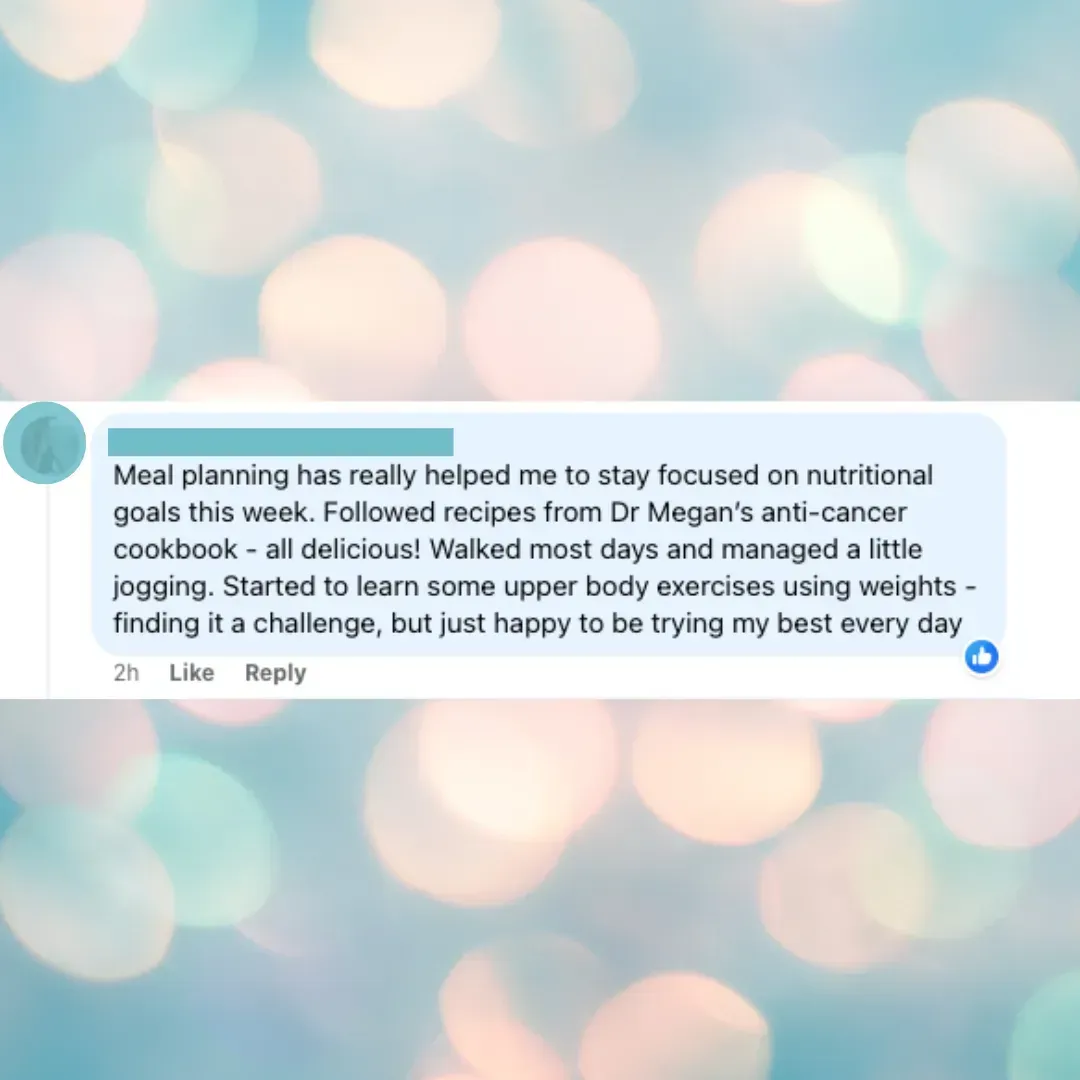Click the word 'jogging.' in the comment
This screenshot has width=1080, height=1080.
(165, 586)
